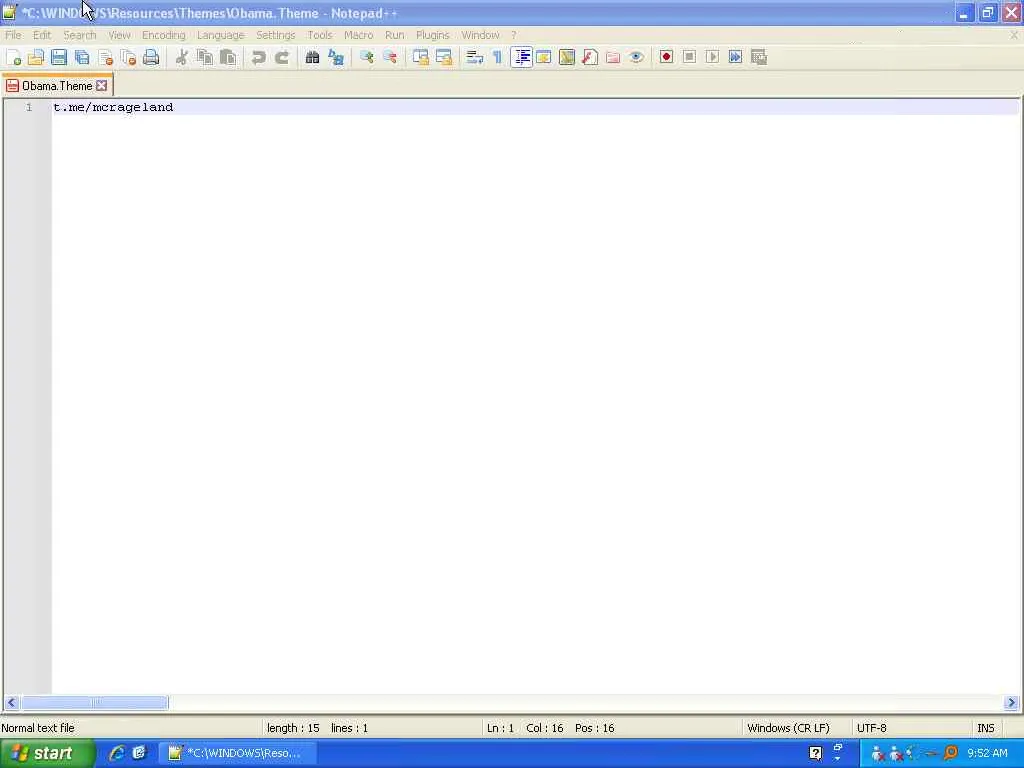Click the Notepad++ taskbar button
This screenshot has width=1024, height=768.
coord(238,754)
